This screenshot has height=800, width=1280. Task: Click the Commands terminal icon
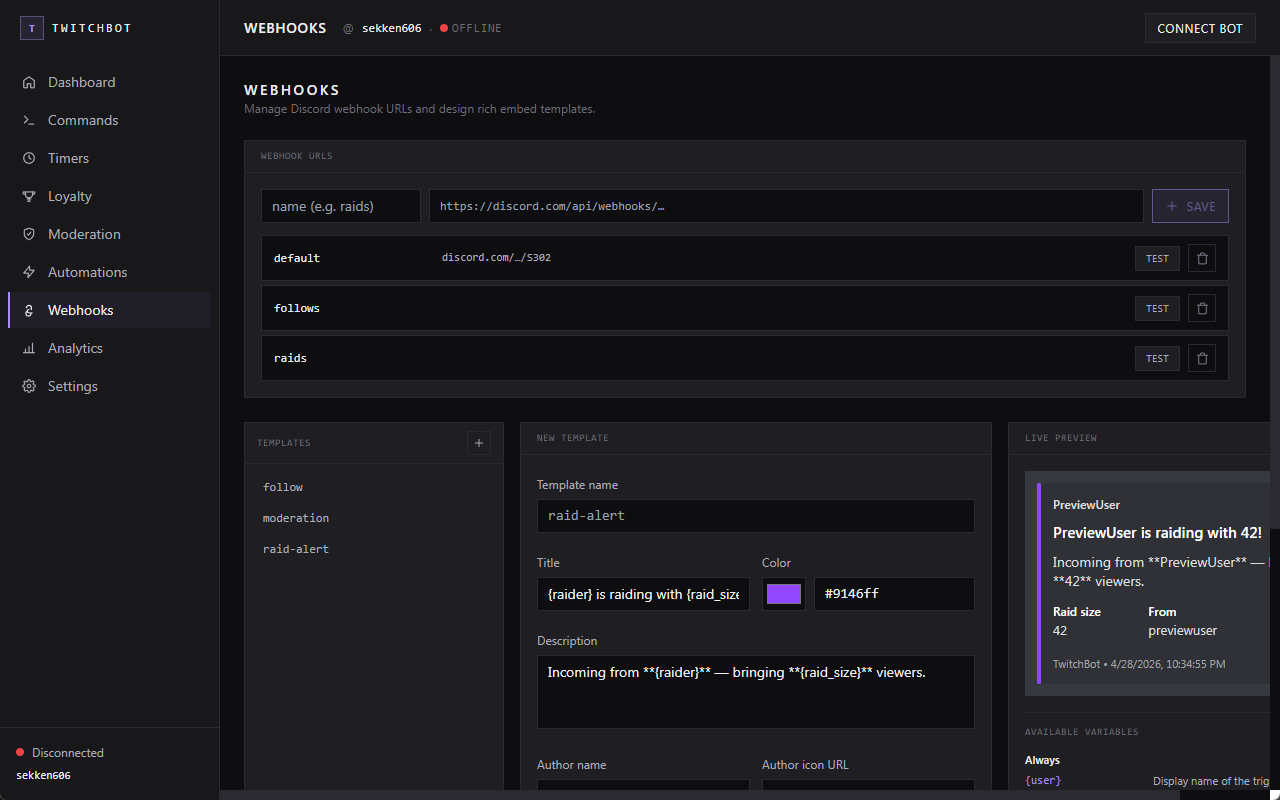[x=29, y=120]
